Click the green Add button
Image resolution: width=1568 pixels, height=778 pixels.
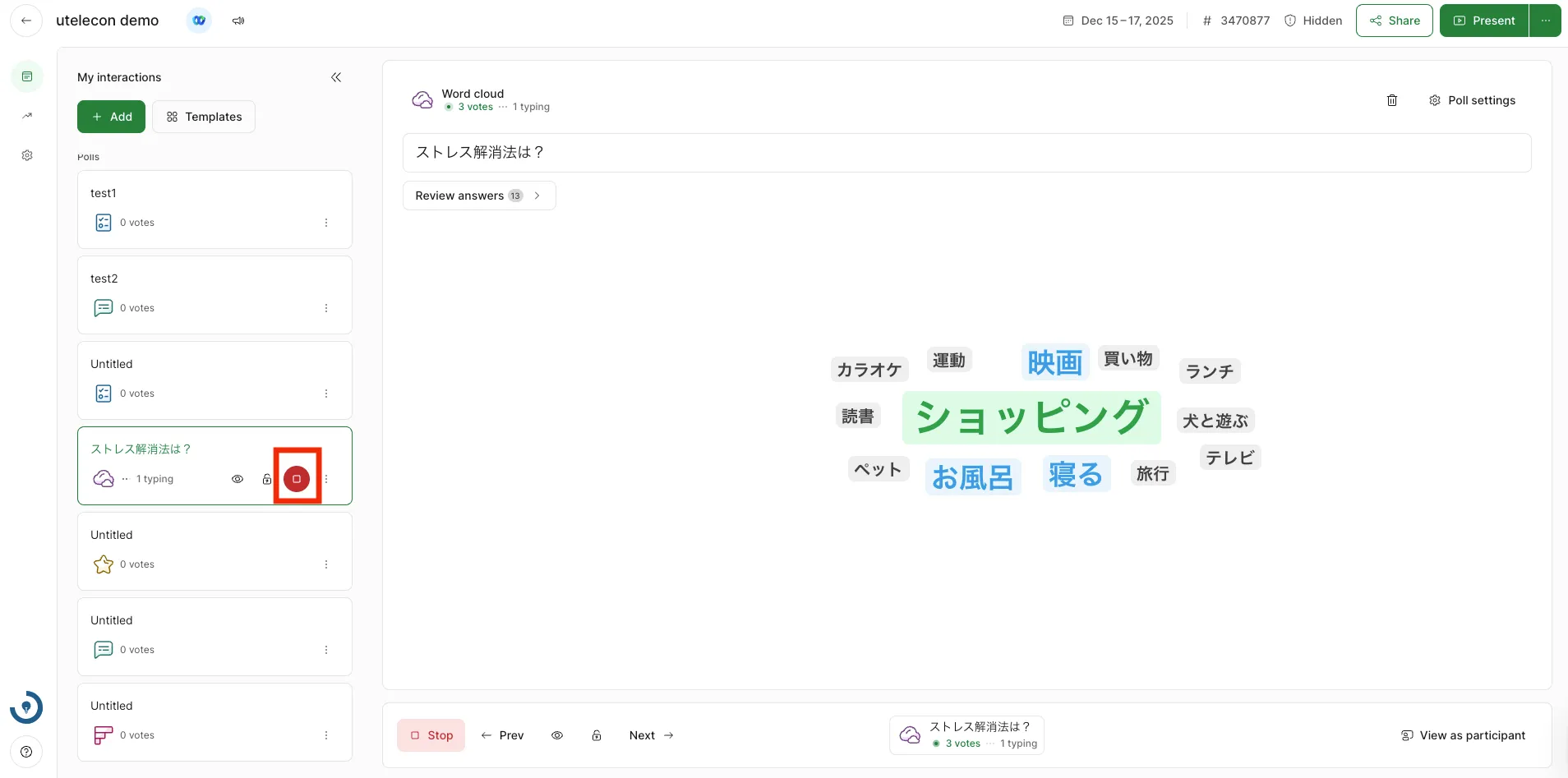tap(111, 117)
